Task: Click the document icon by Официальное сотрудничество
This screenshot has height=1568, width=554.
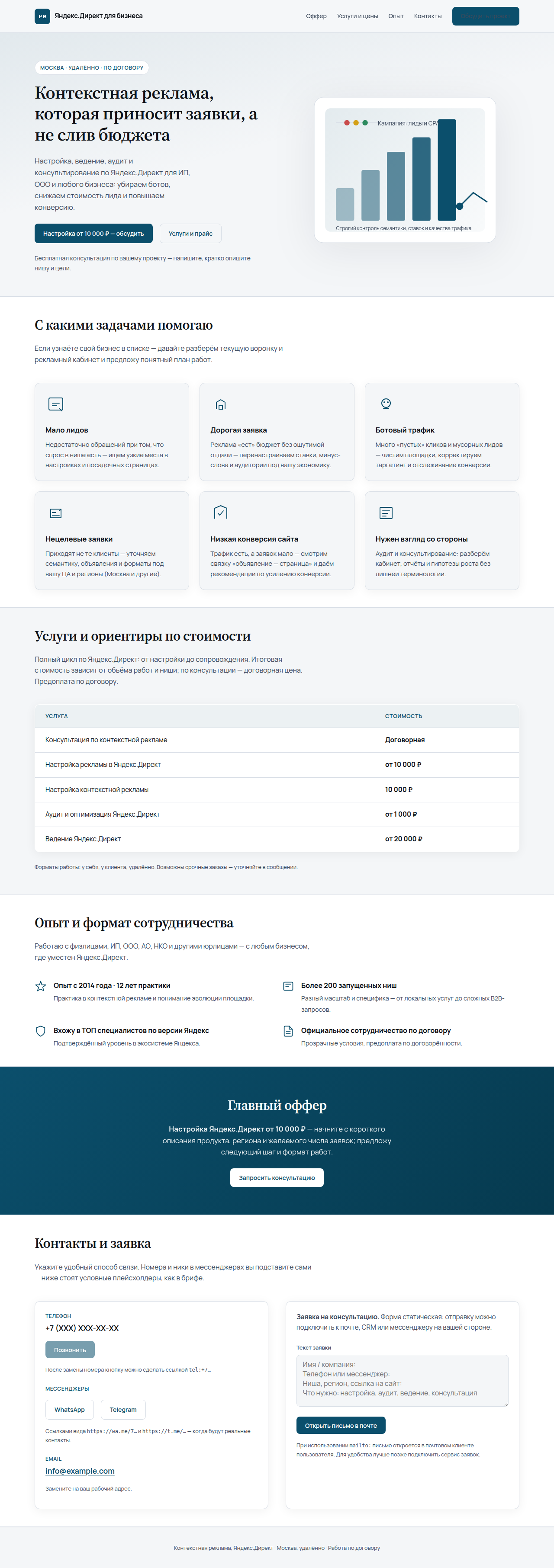Action: pos(289,1031)
